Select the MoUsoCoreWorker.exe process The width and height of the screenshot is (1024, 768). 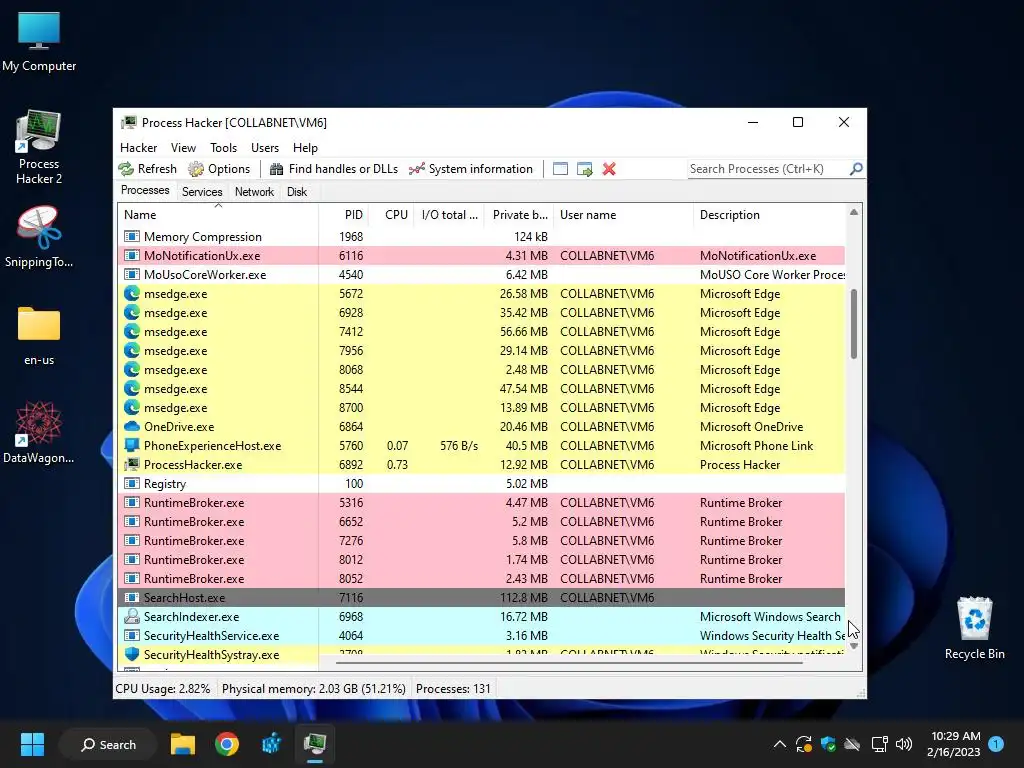coord(481,275)
